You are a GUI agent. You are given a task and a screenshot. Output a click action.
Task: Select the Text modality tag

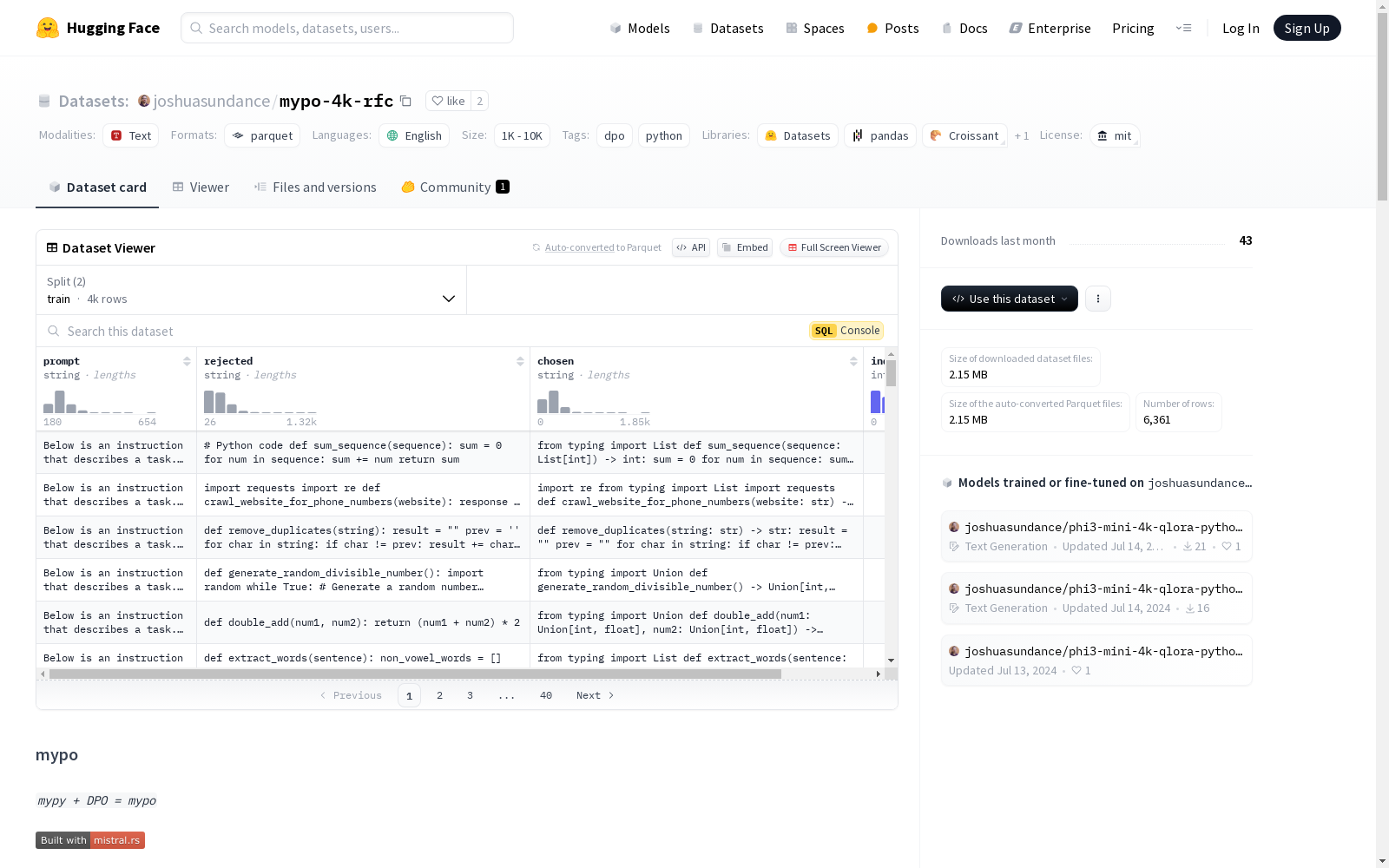point(131,135)
